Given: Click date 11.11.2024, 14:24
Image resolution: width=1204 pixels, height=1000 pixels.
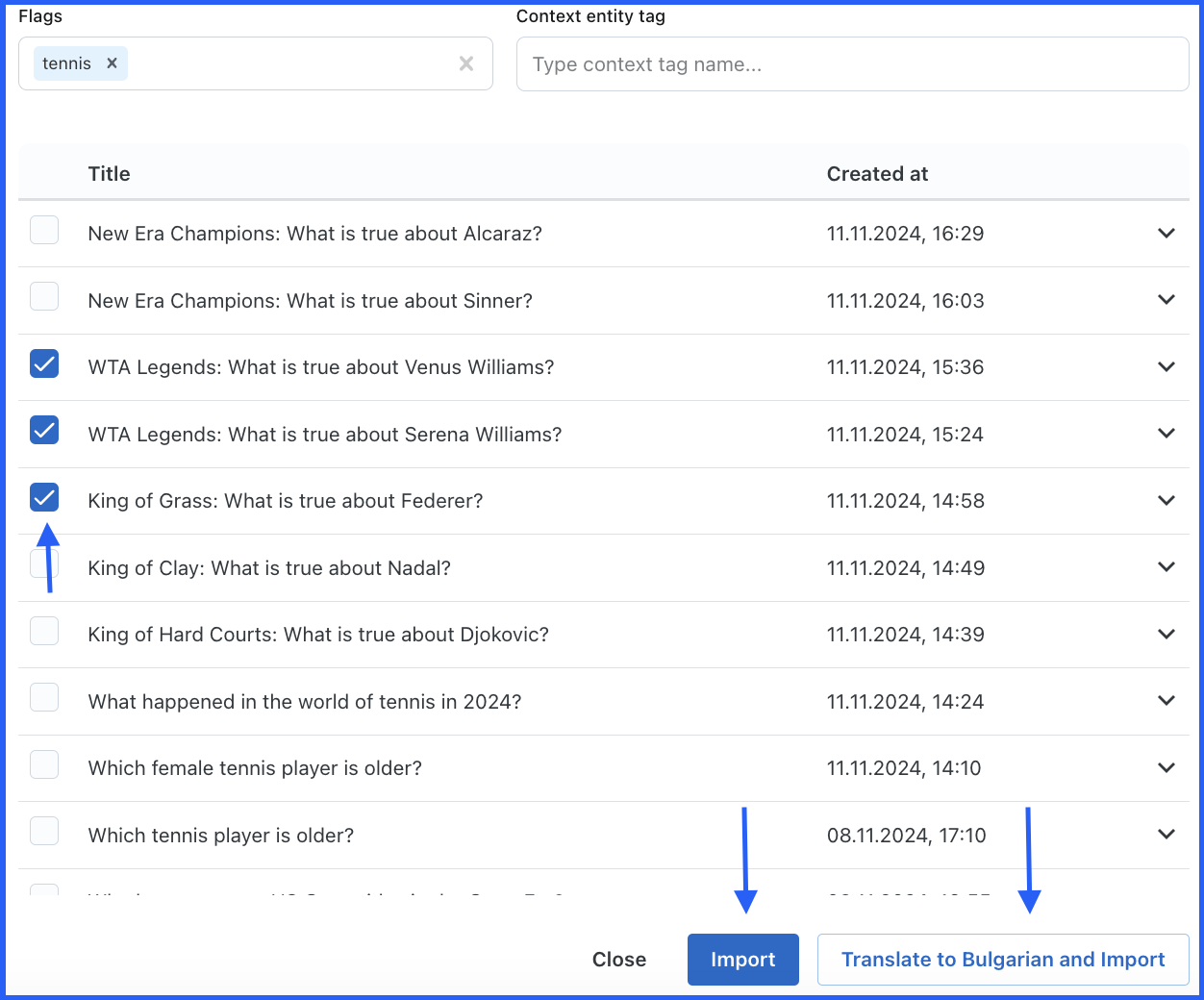Looking at the screenshot, I should point(905,702).
